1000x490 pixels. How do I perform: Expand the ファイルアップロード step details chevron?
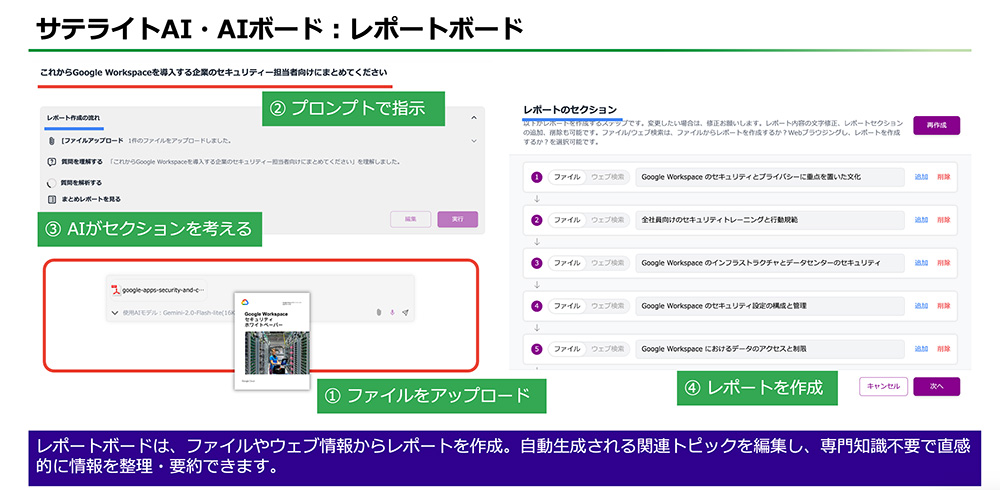tap(474, 140)
